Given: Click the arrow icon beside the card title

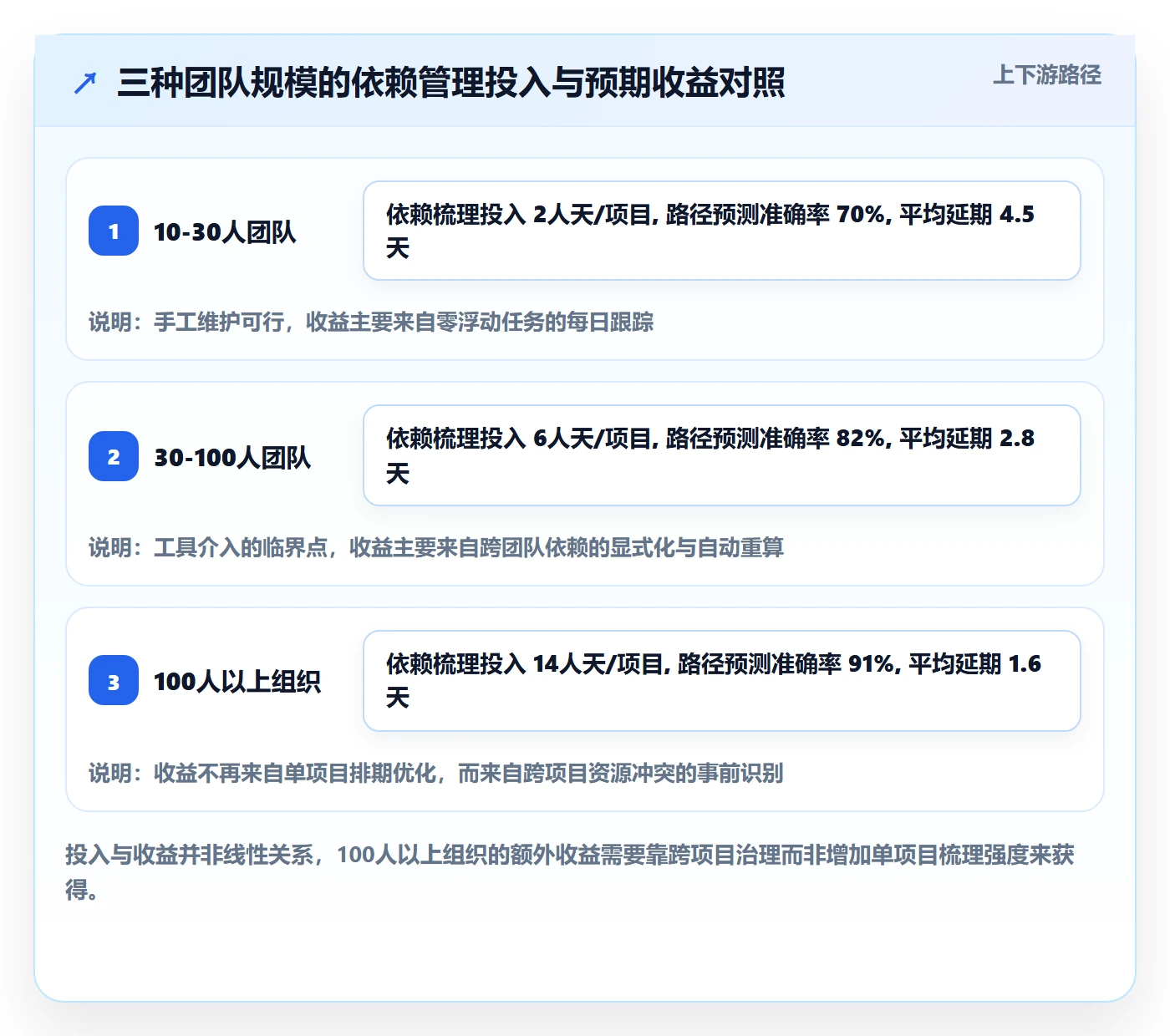Looking at the screenshot, I should [x=85, y=83].
